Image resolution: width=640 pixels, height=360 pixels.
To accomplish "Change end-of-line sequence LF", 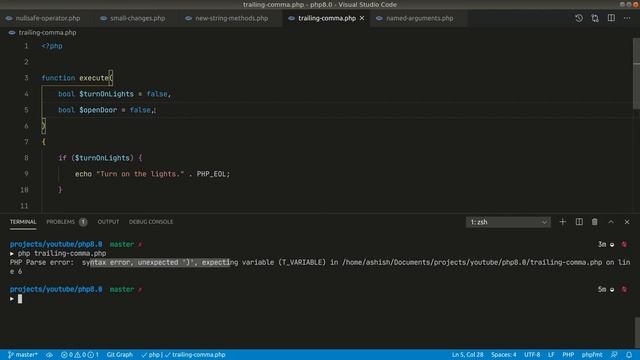I will tap(551, 355).
